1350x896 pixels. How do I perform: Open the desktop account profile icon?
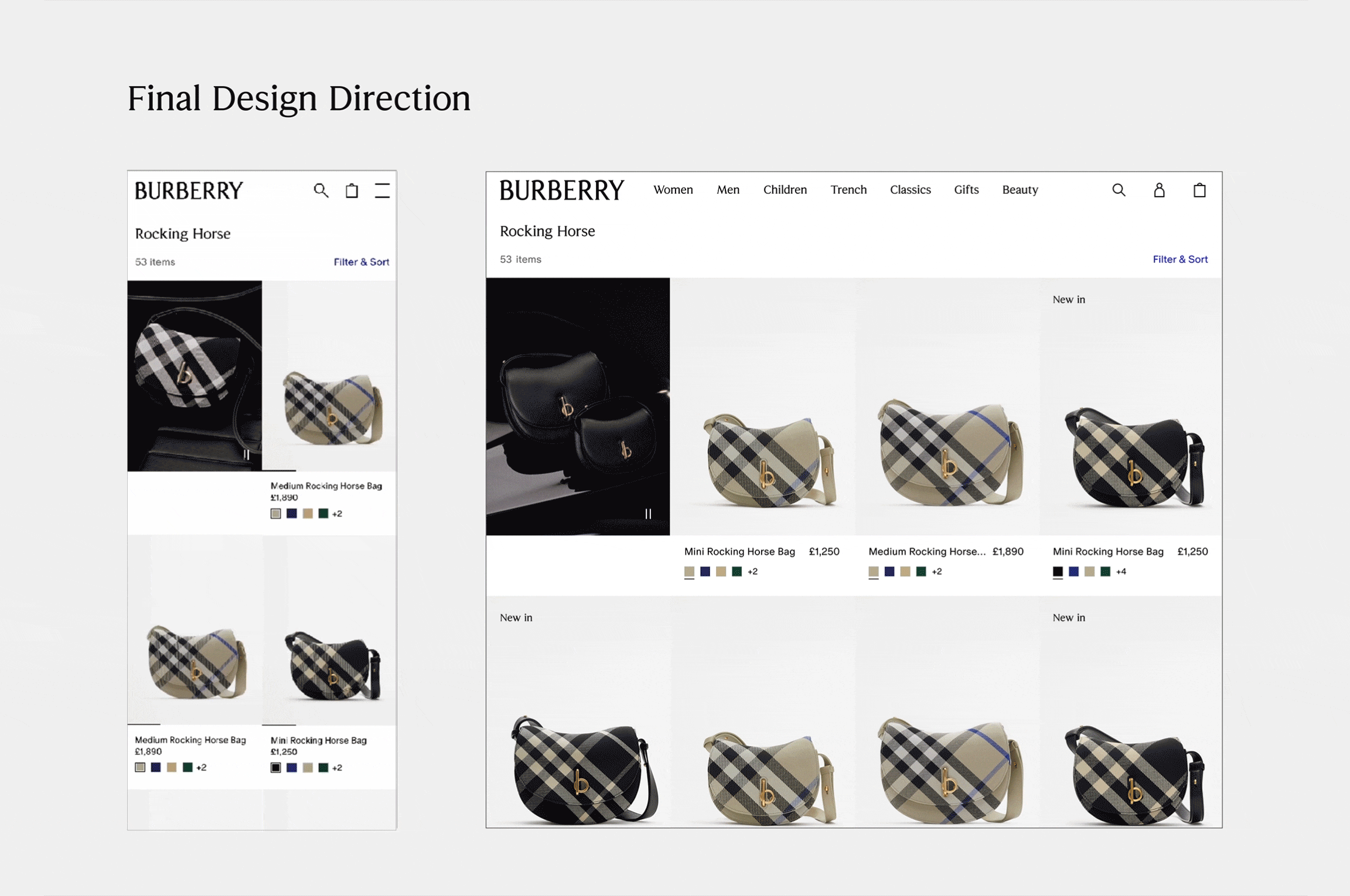pos(1159,190)
